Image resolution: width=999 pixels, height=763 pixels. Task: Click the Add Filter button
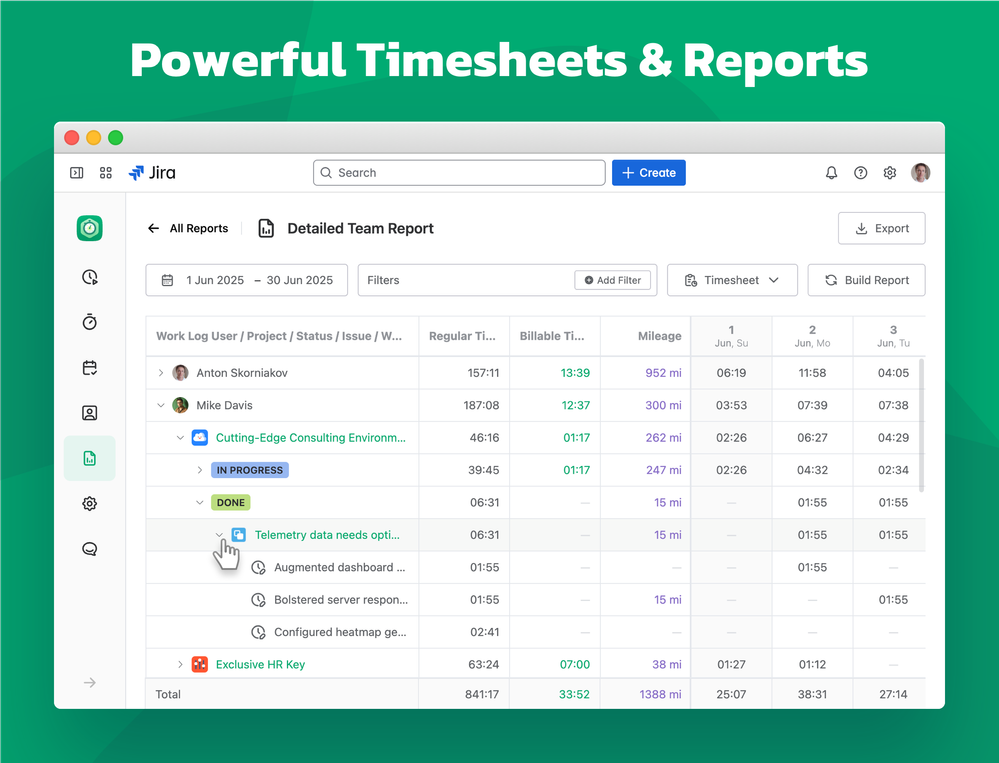(612, 280)
